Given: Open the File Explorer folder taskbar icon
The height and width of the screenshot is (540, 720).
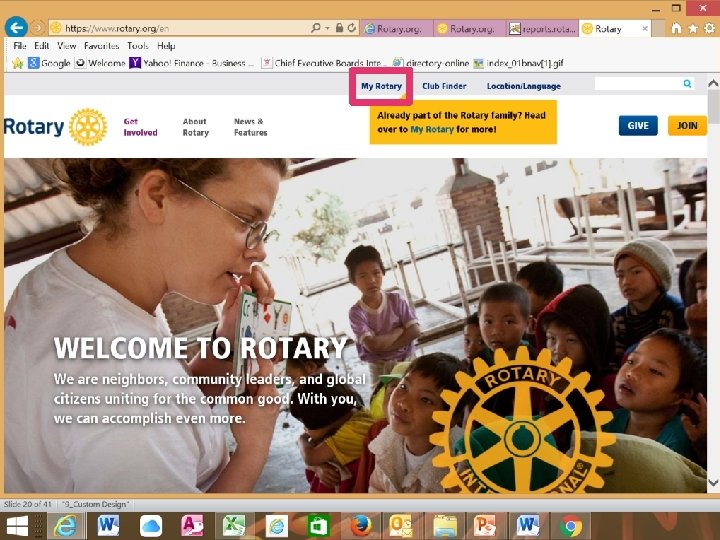Looking at the screenshot, I should [x=445, y=526].
